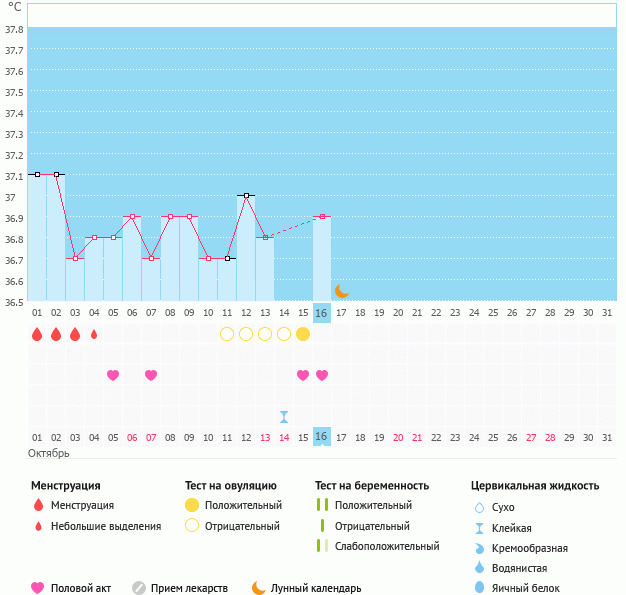Viewport: 626px width, 595px height.
Task: Click the sticky cervical fluid icon on day 14
Action: (284, 416)
